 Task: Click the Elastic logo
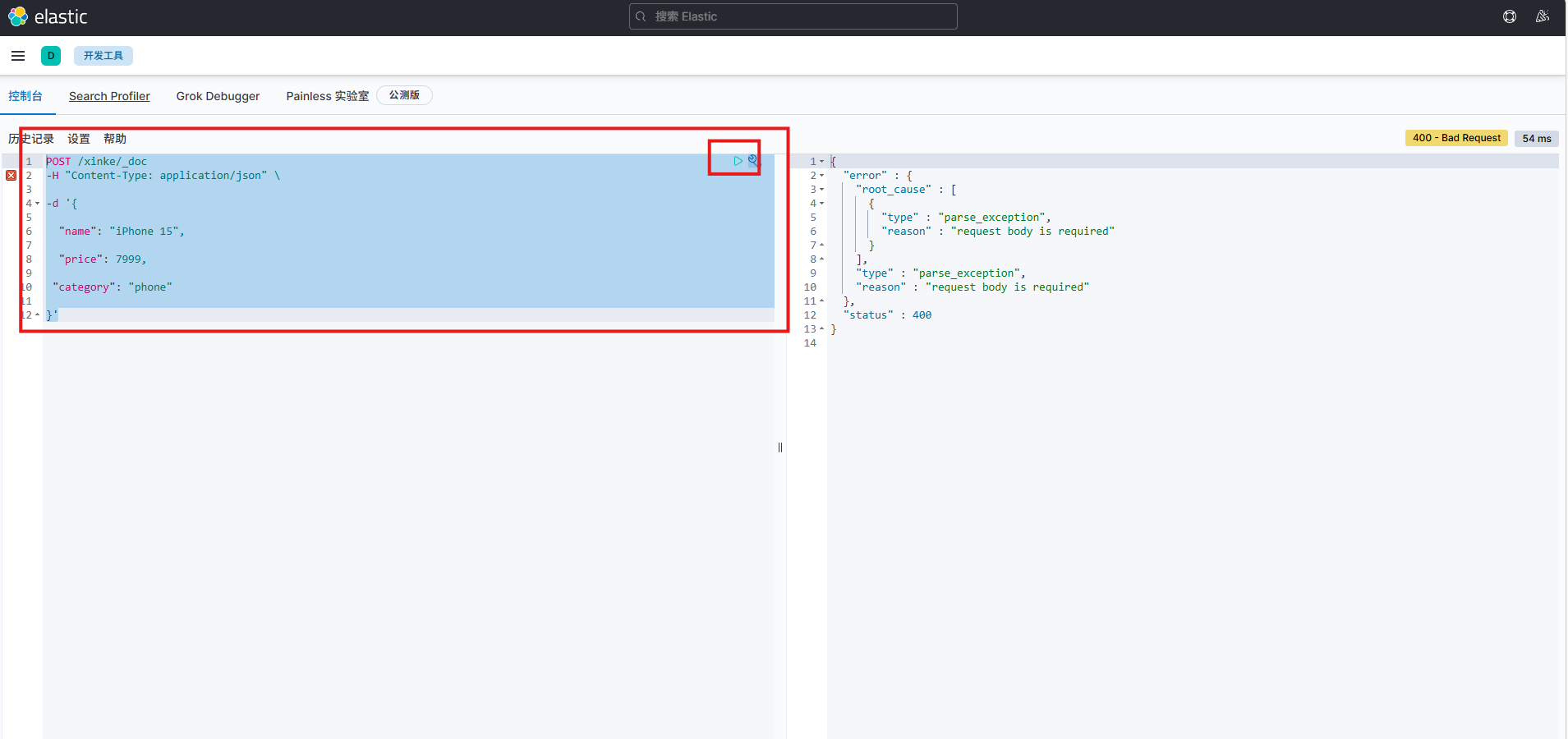point(48,16)
